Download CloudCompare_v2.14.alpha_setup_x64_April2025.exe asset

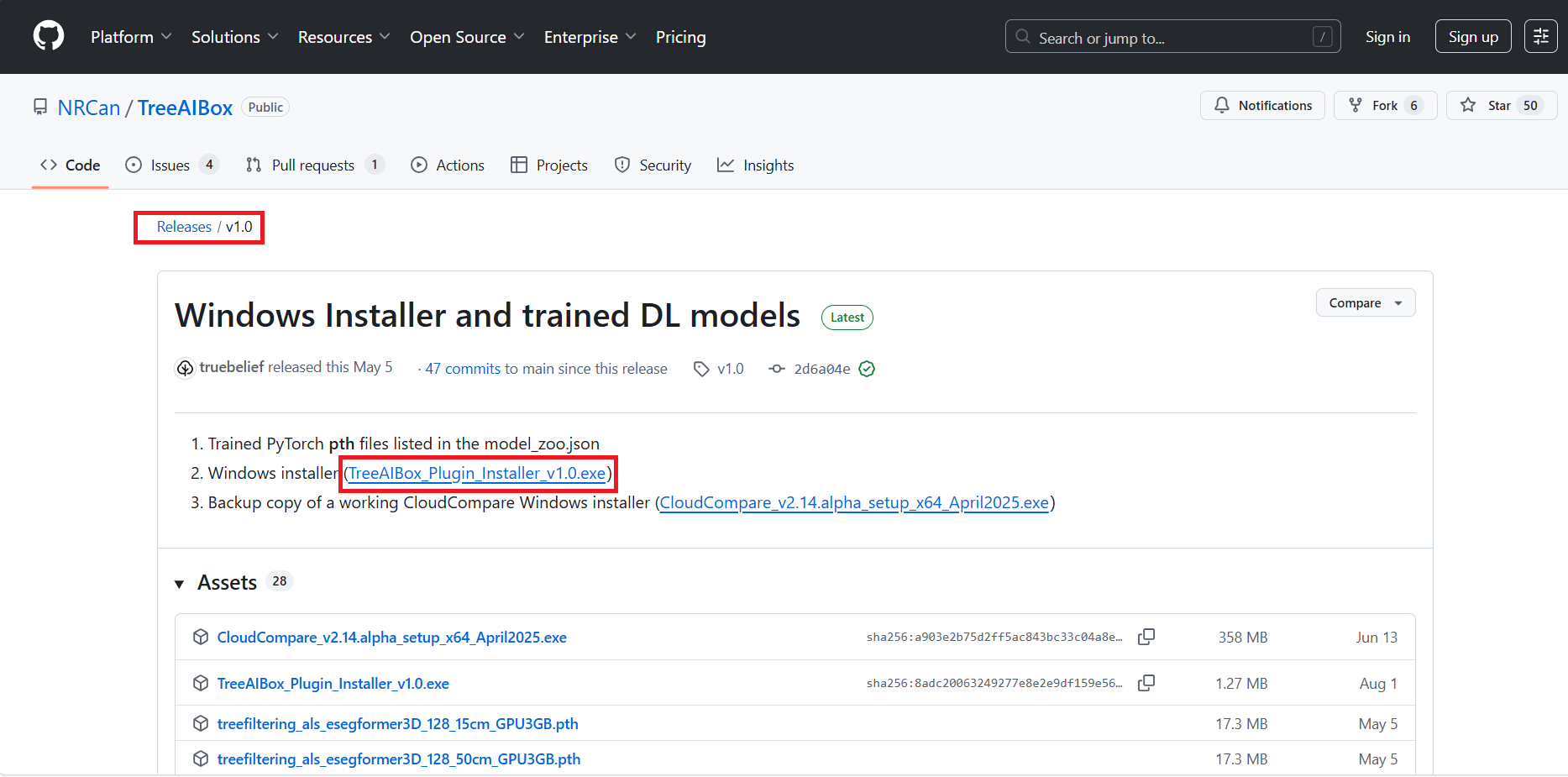click(x=391, y=637)
